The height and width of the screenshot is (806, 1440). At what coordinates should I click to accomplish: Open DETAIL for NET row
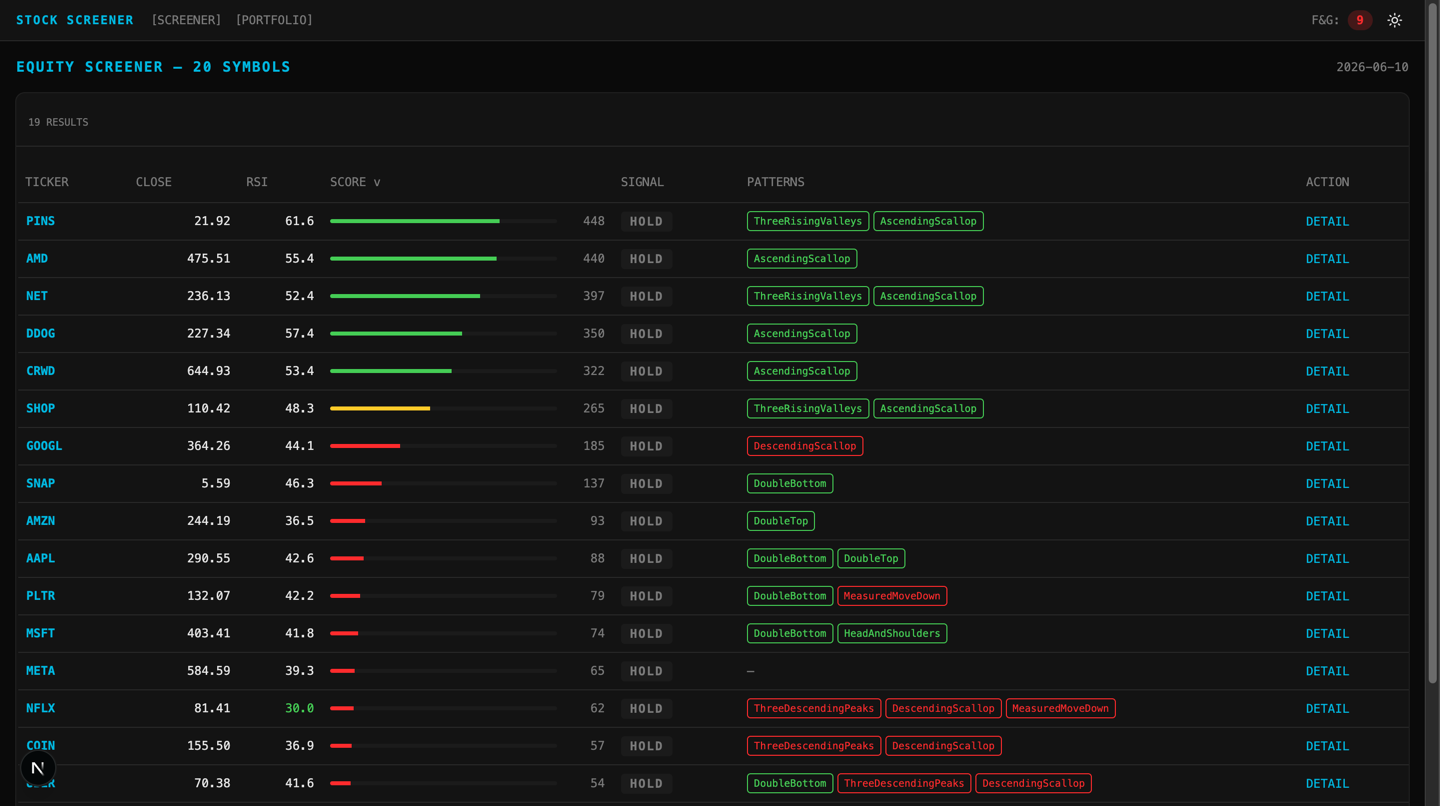click(1327, 296)
